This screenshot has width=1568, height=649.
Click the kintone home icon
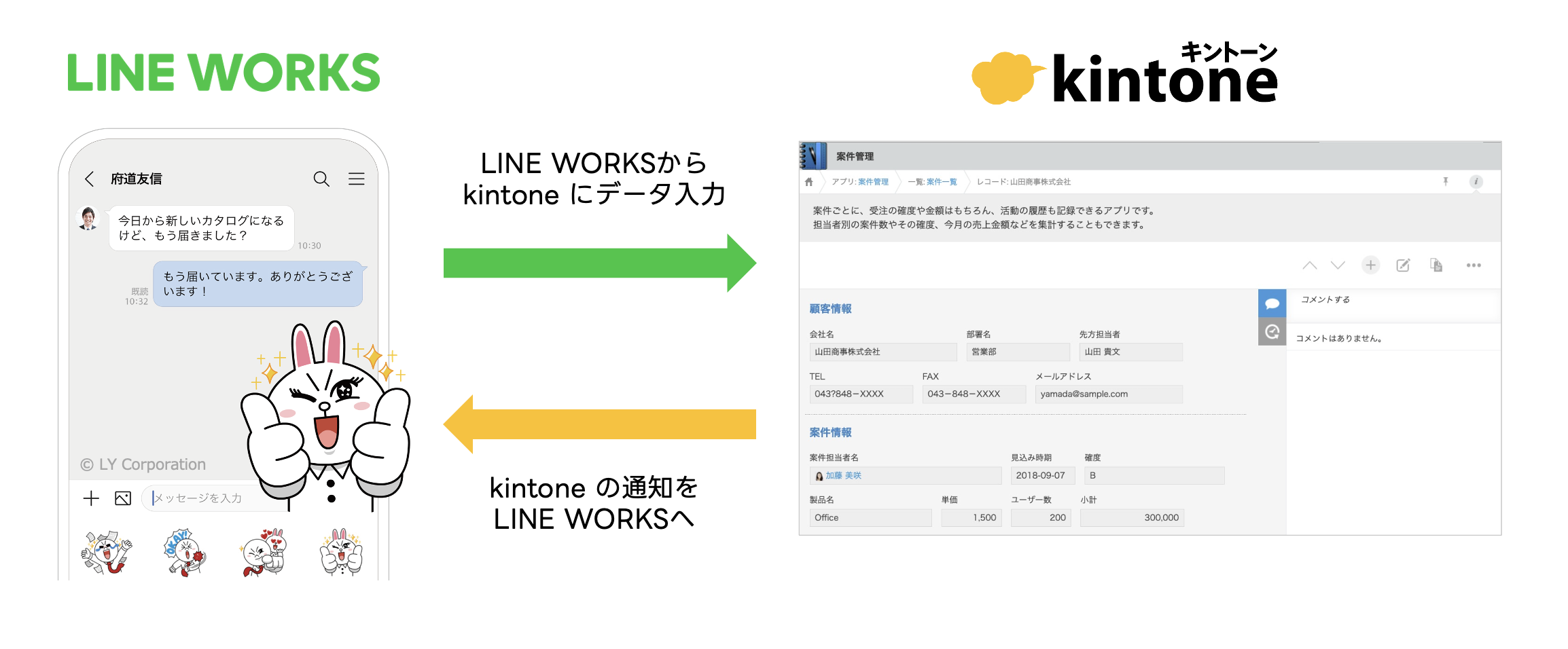pos(808,182)
